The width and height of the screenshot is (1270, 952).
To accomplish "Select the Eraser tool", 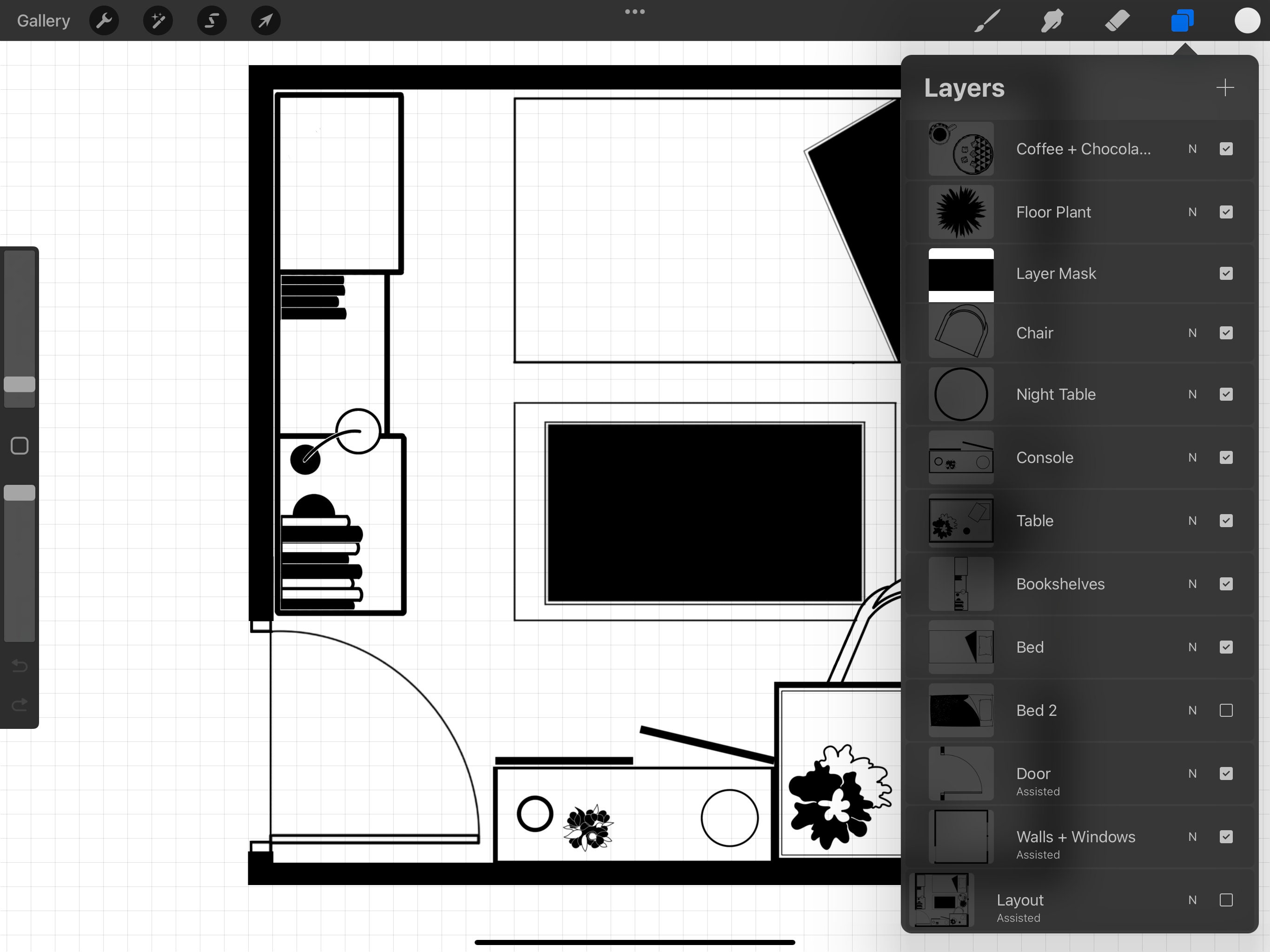I will pos(1117,20).
